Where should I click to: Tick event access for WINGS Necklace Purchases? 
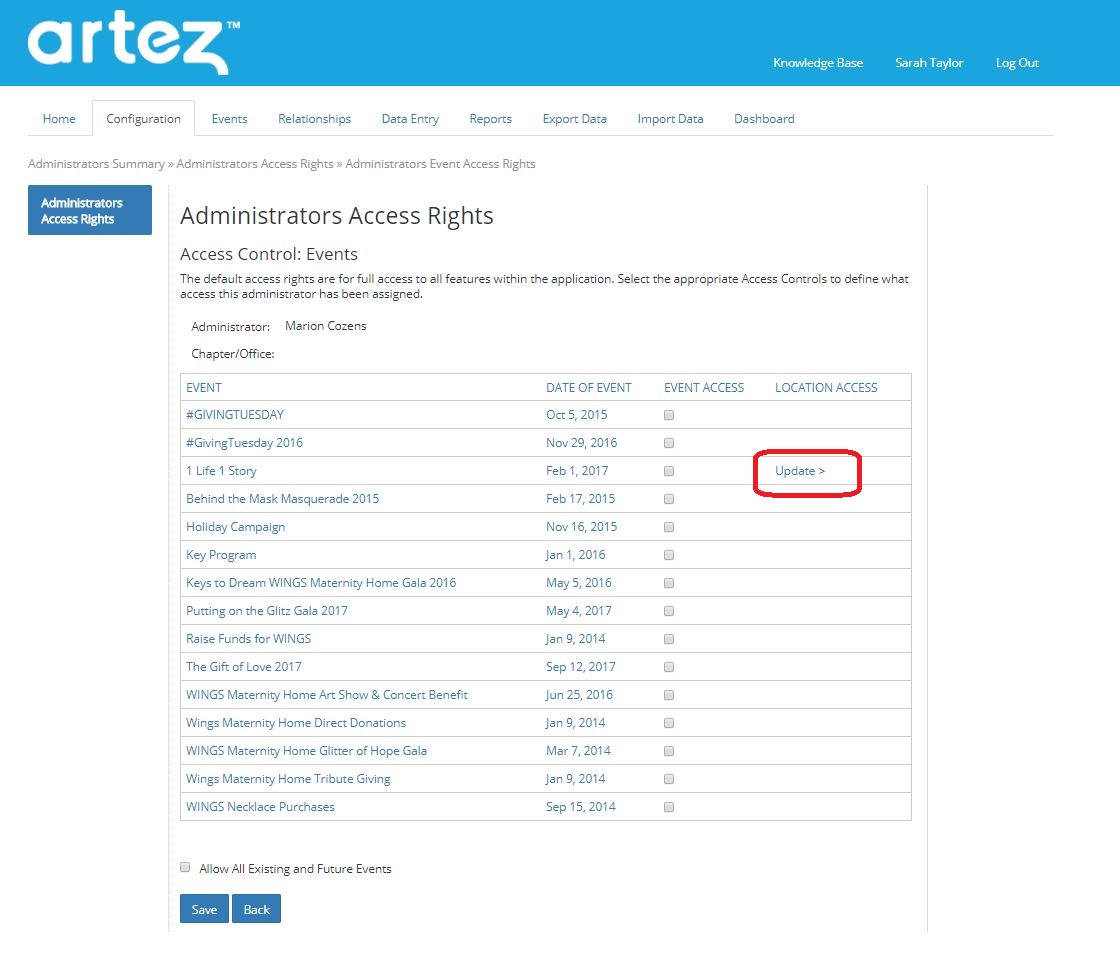(x=669, y=807)
